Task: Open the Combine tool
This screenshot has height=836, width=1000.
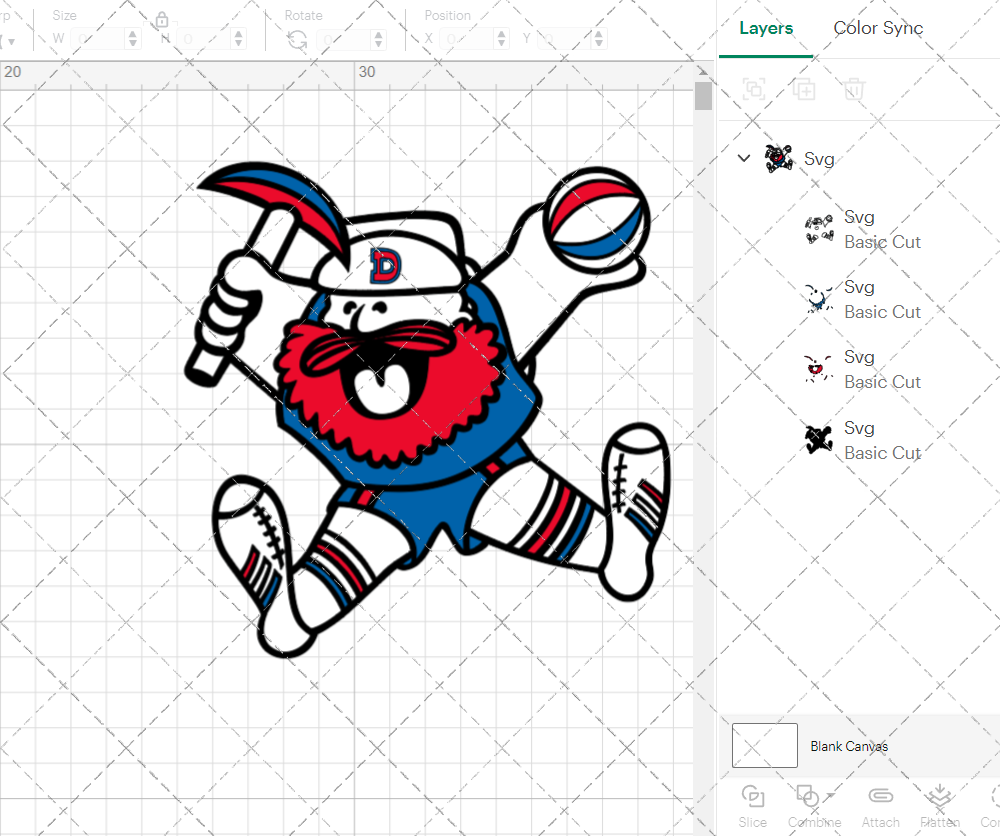Action: pyautogui.click(x=814, y=806)
